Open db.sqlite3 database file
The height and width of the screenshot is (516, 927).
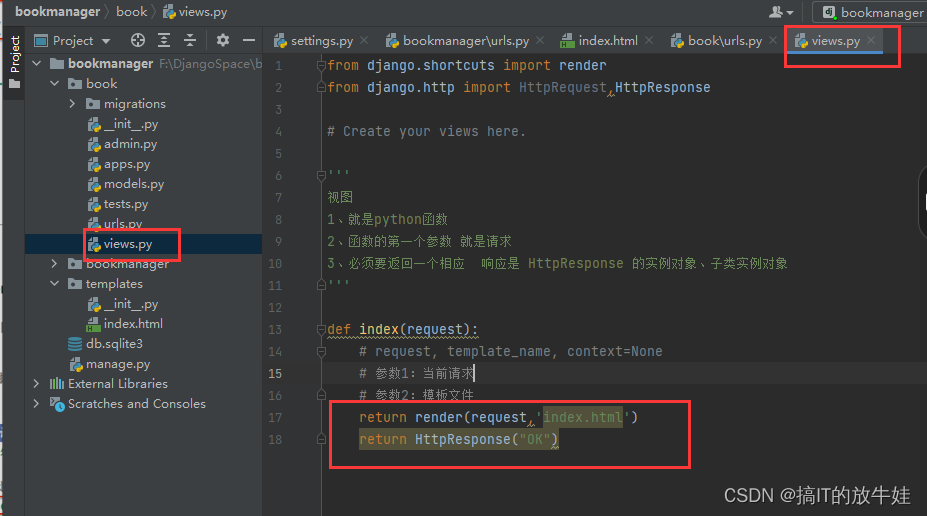105,343
